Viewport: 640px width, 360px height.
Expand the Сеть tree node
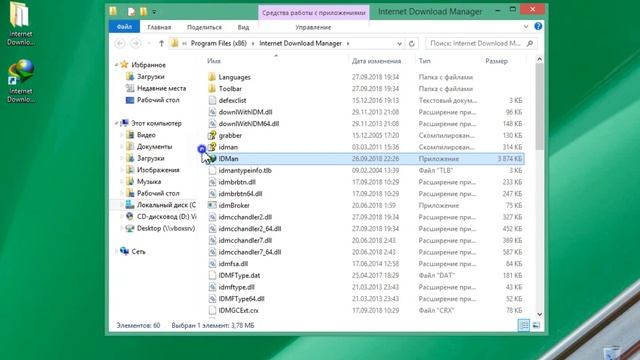pyautogui.click(x=116, y=252)
